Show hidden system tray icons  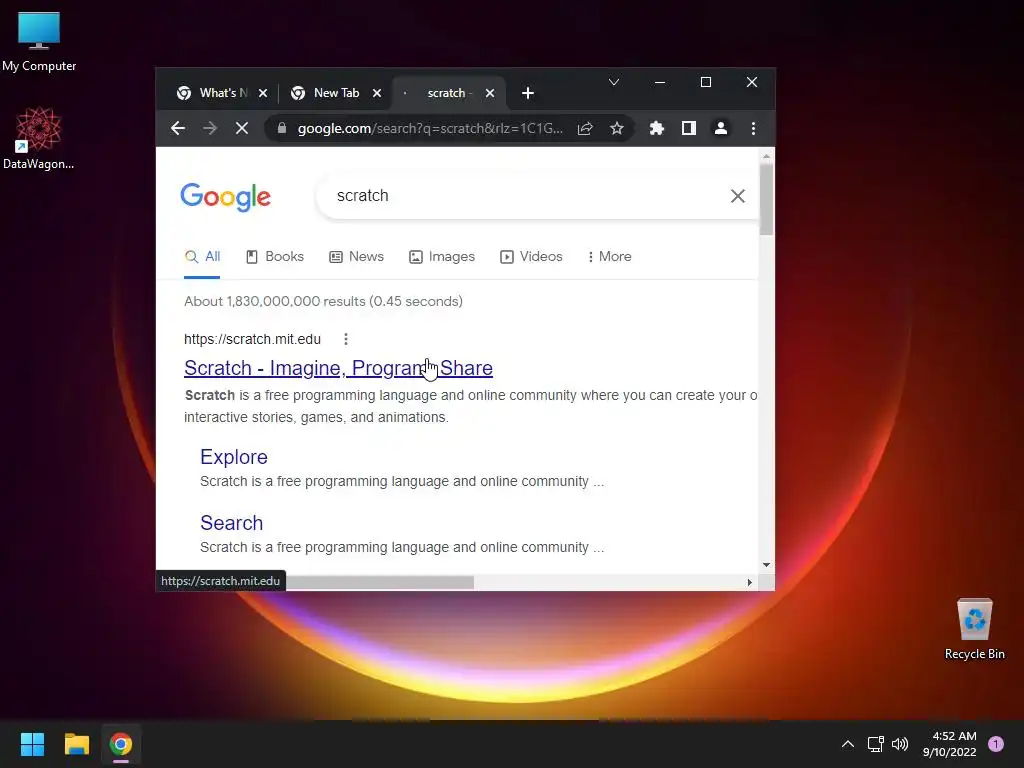click(847, 744)
